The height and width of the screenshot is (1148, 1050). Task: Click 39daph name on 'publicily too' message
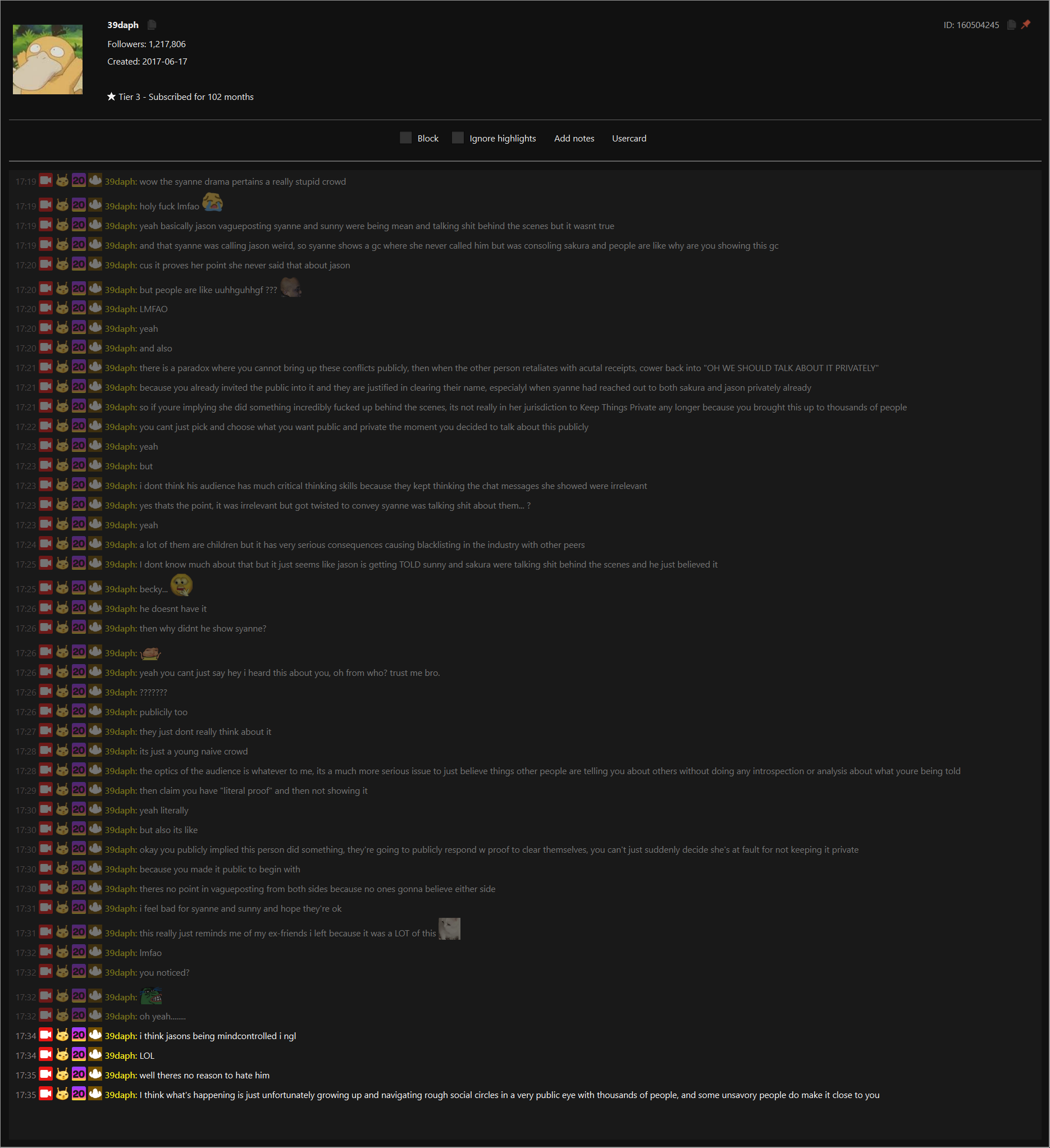point(121,712)
